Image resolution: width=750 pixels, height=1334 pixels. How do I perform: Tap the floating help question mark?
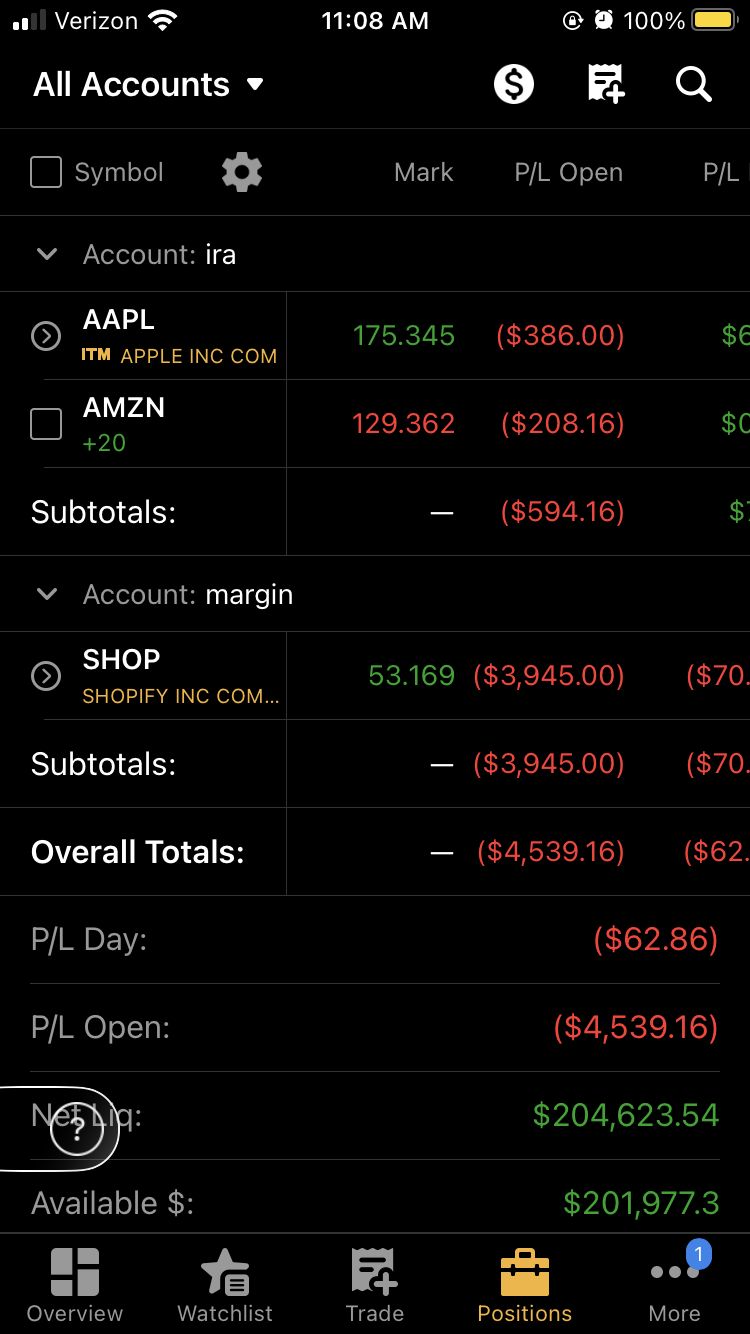(x=77, y=1133)
